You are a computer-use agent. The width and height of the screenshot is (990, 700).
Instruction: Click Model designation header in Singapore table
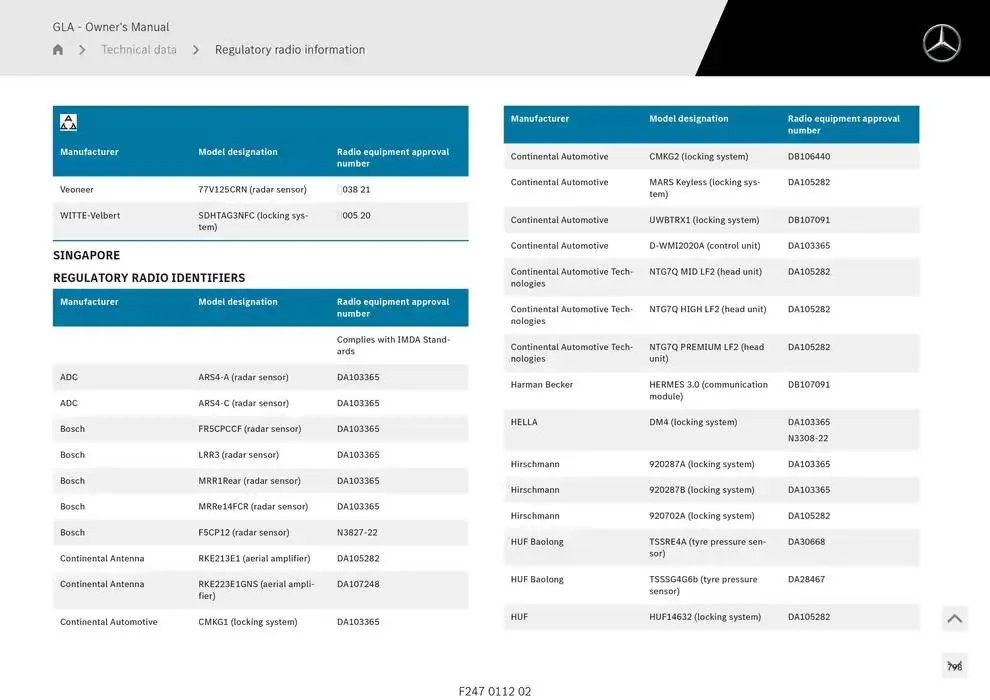coord(238,302)
